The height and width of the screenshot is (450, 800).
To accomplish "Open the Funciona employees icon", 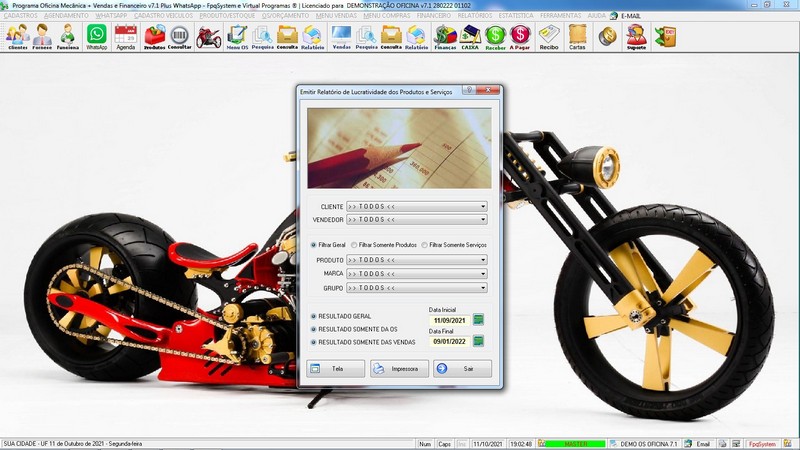I will coord(67,37).
